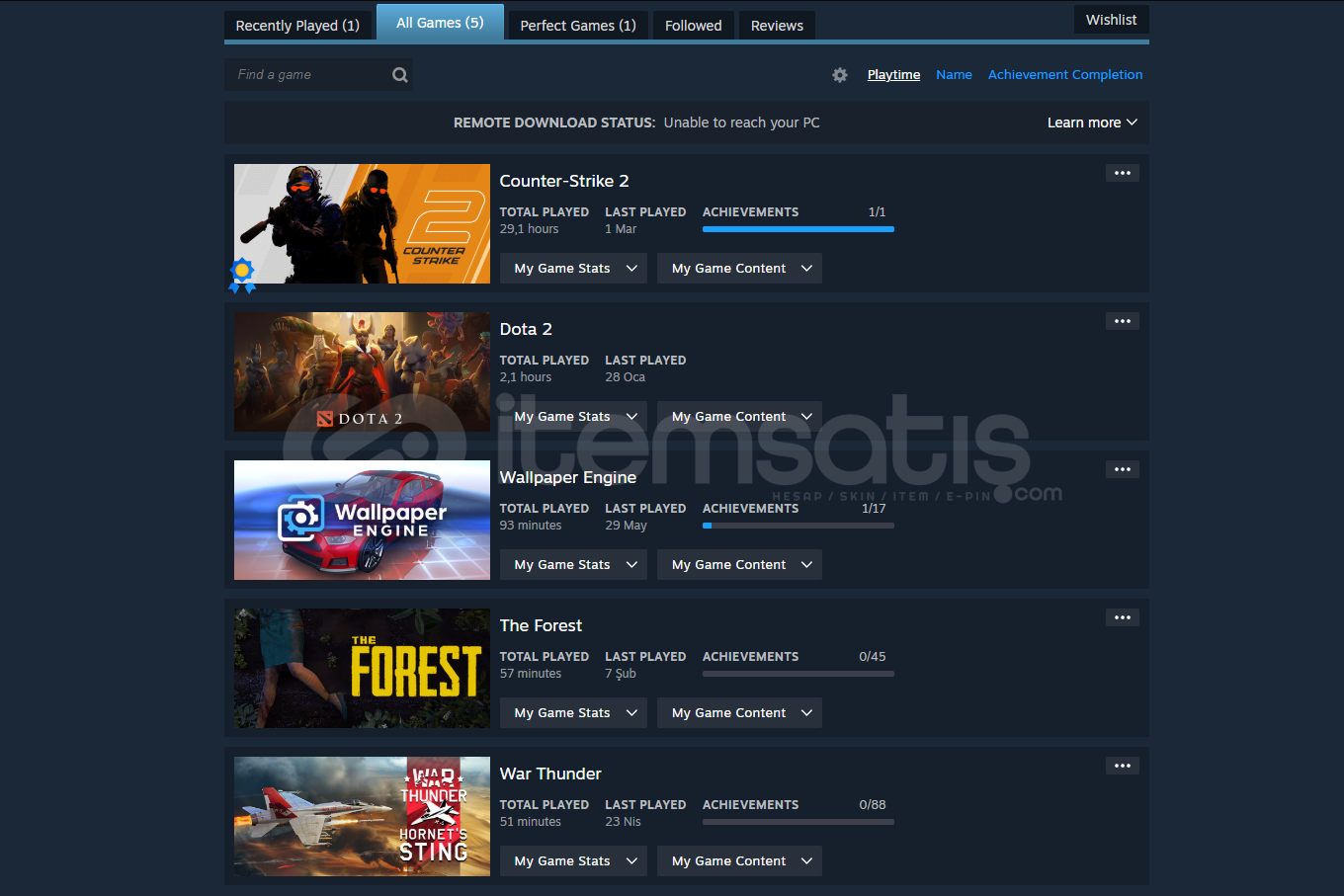
Task: Click the Wallpaper Engine ACHIEVEMENTS label
Action: click(x=750, y=509)
